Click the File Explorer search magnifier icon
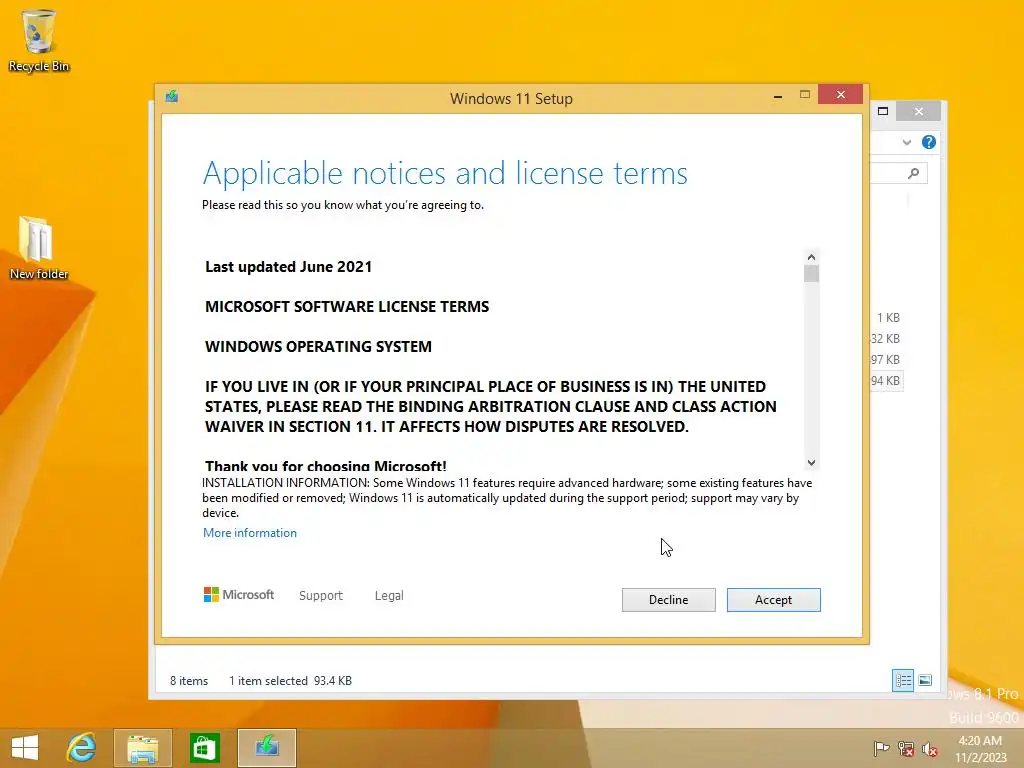This screenshot has width=1024, height=768. pyautogui.click(x=914, y=173)
